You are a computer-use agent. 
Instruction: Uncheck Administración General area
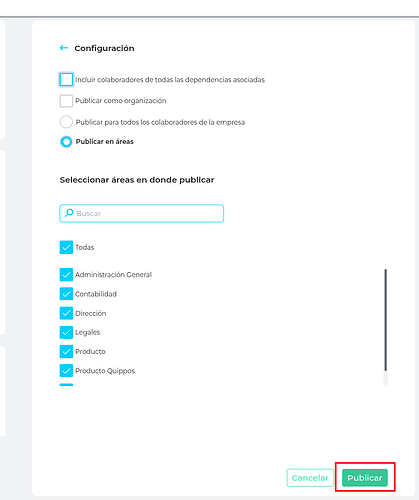click(66, 275)
